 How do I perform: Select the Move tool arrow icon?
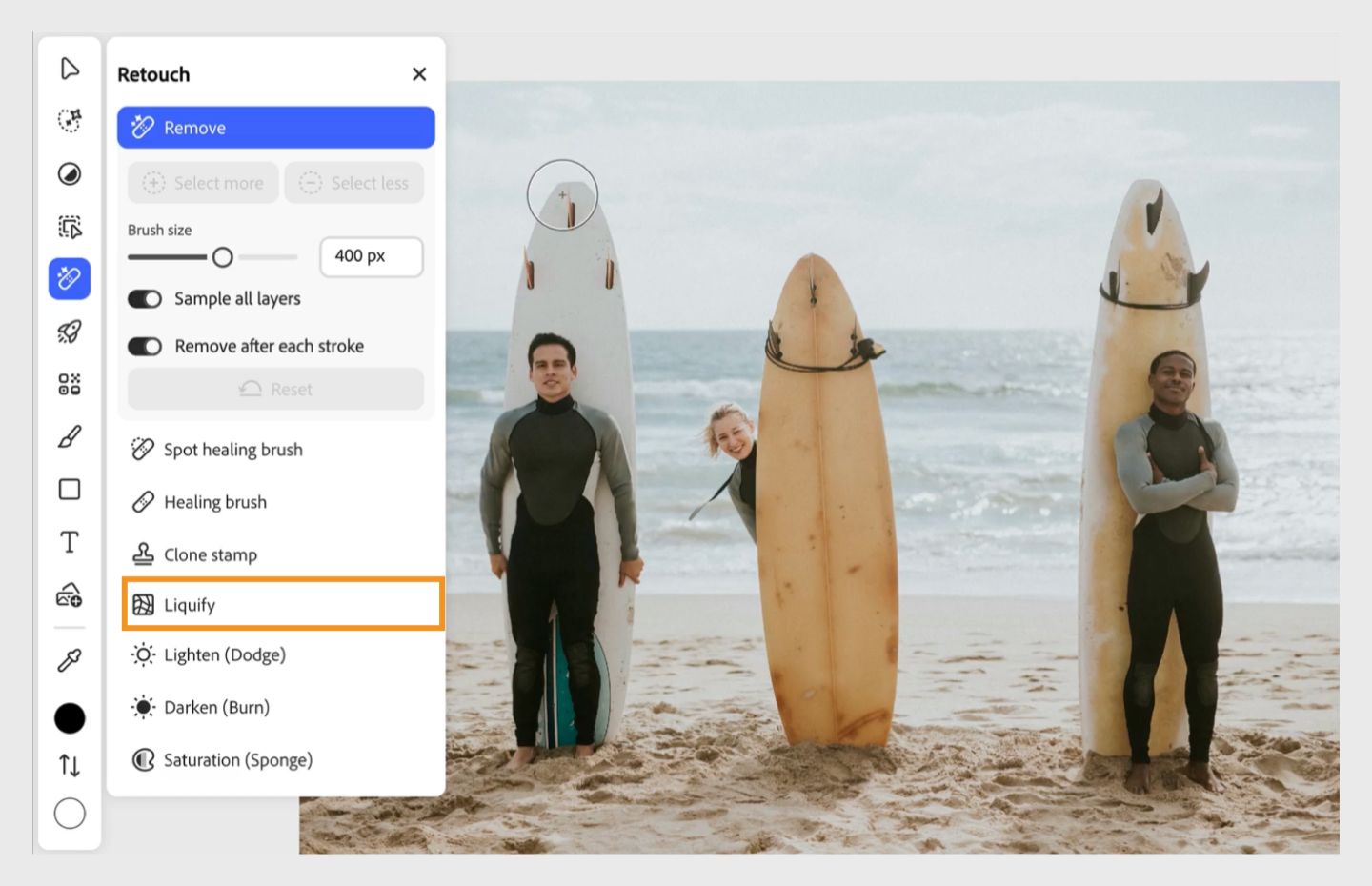68,68
